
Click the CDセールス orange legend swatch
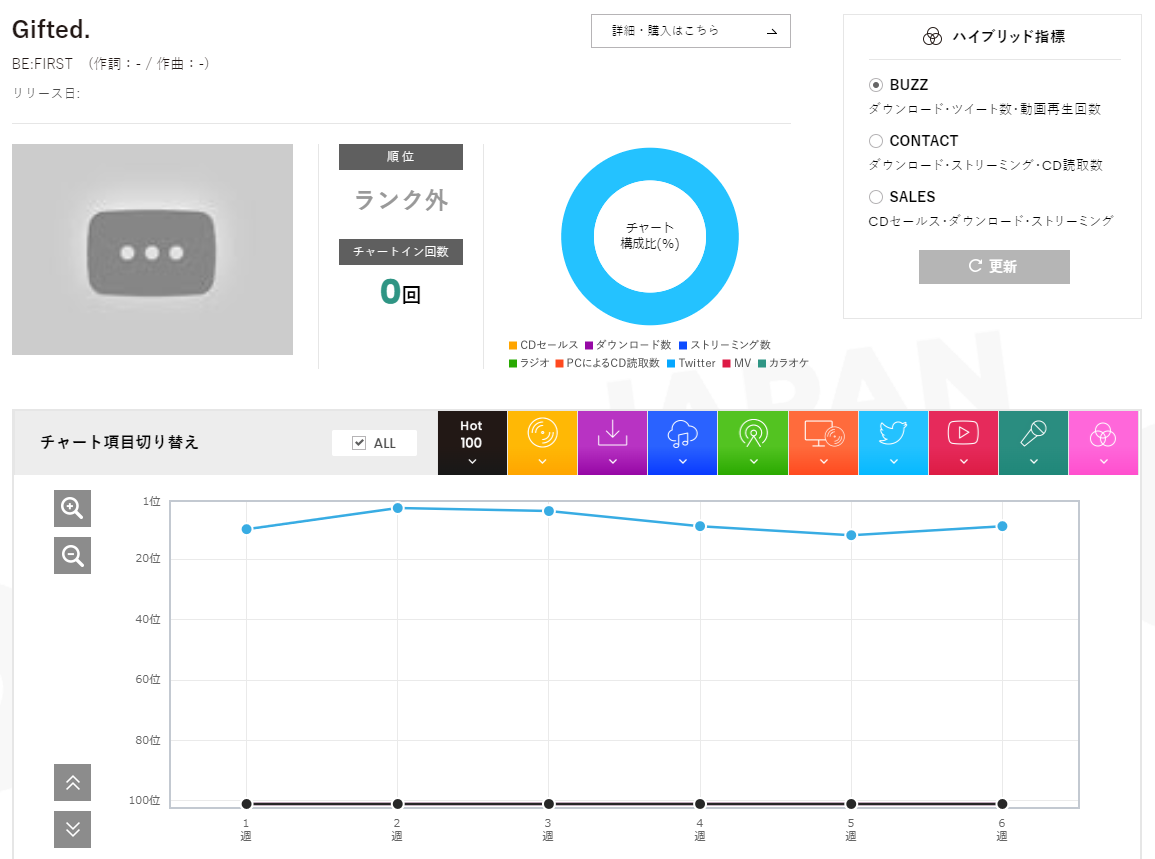pos(513,346)
